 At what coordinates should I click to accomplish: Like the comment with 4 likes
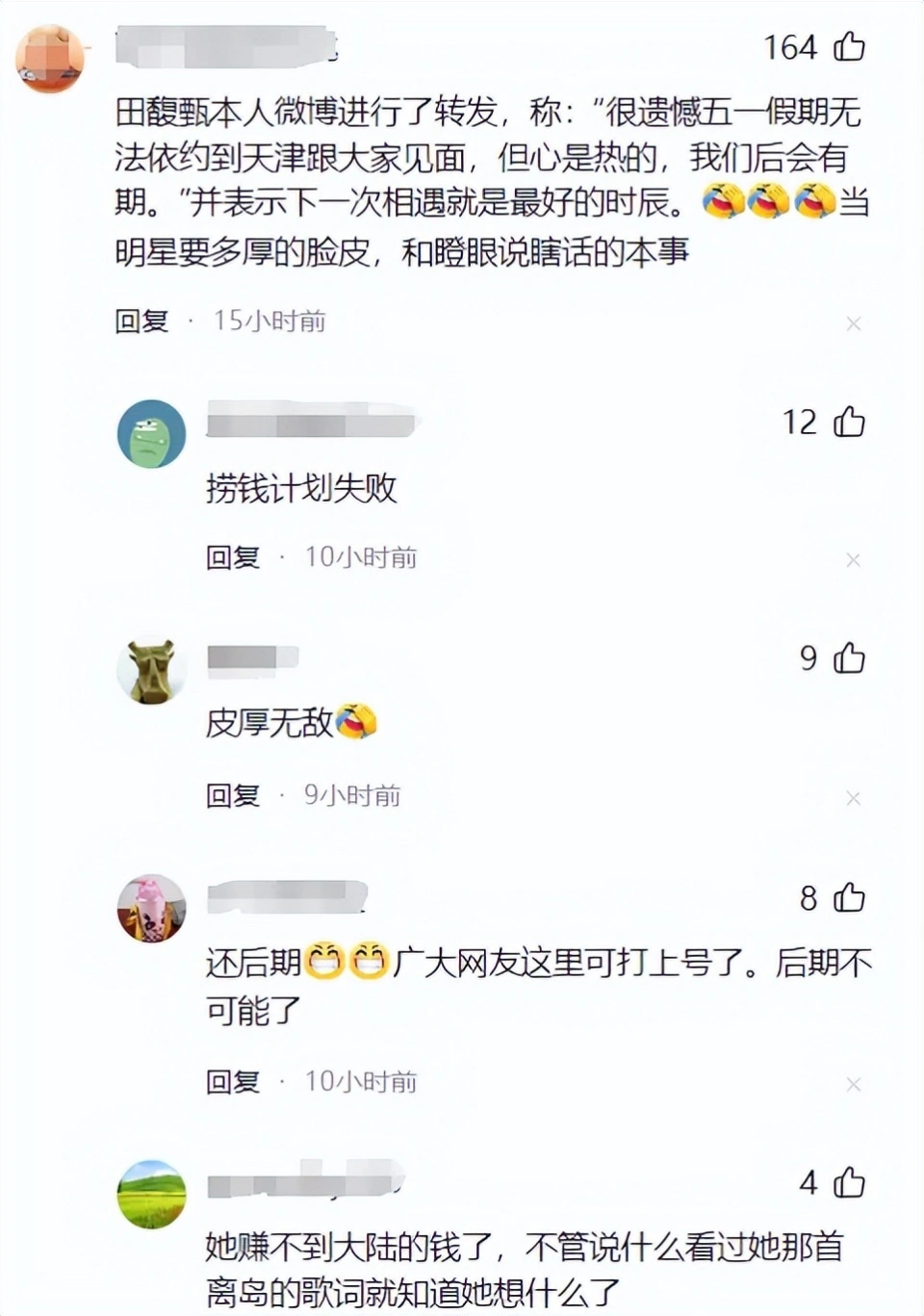(x=849, y=1181)
